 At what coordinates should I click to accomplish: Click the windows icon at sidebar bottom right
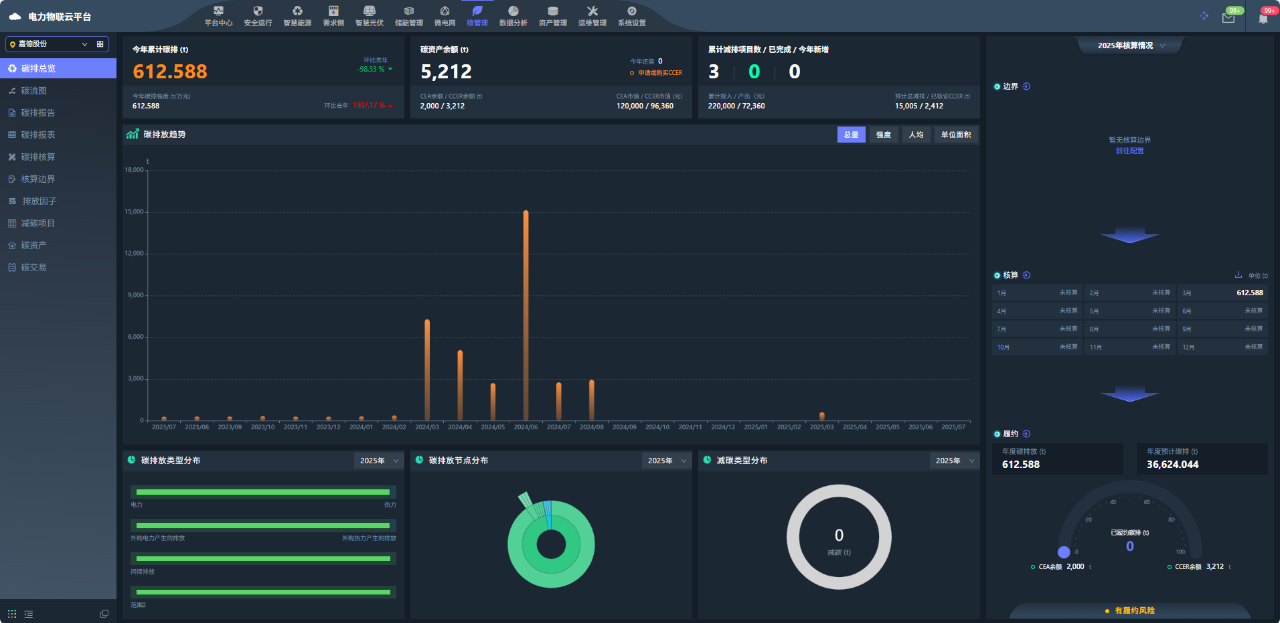(x=104, y=613)
